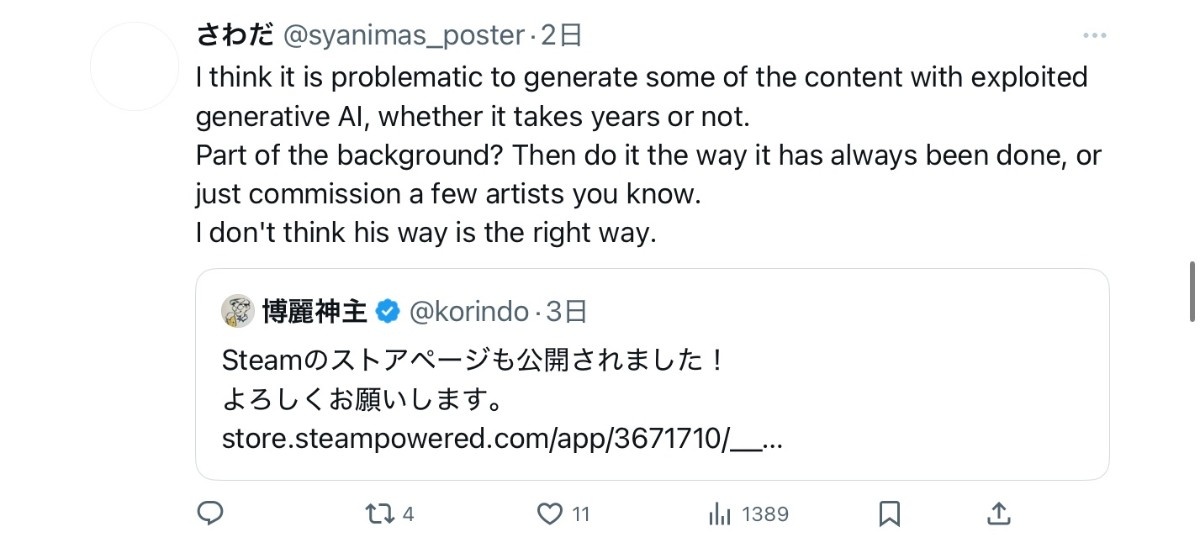
Task: Open the store.steampowered.com link
Action: click(501, 439)
